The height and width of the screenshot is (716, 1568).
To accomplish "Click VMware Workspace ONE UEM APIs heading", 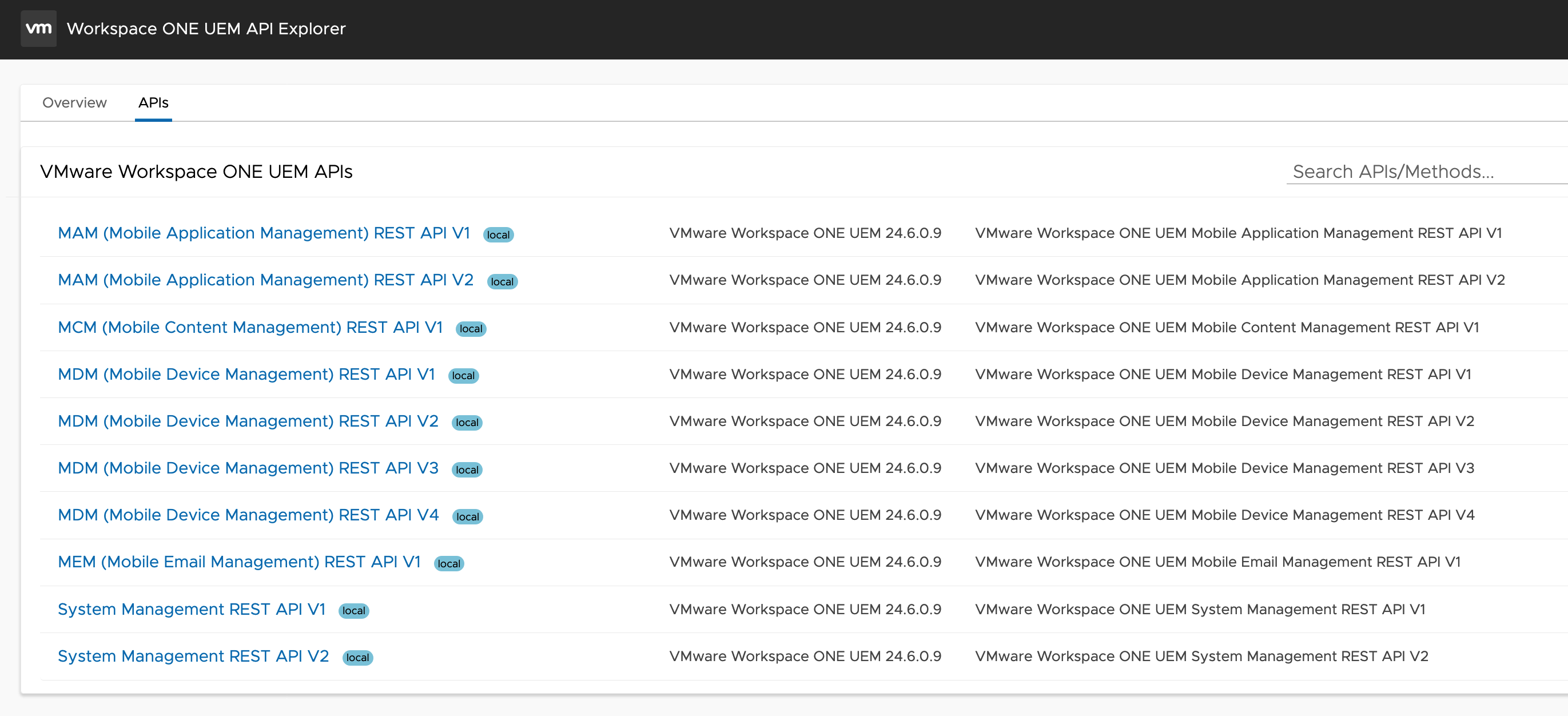I will (x=196, y=172).
